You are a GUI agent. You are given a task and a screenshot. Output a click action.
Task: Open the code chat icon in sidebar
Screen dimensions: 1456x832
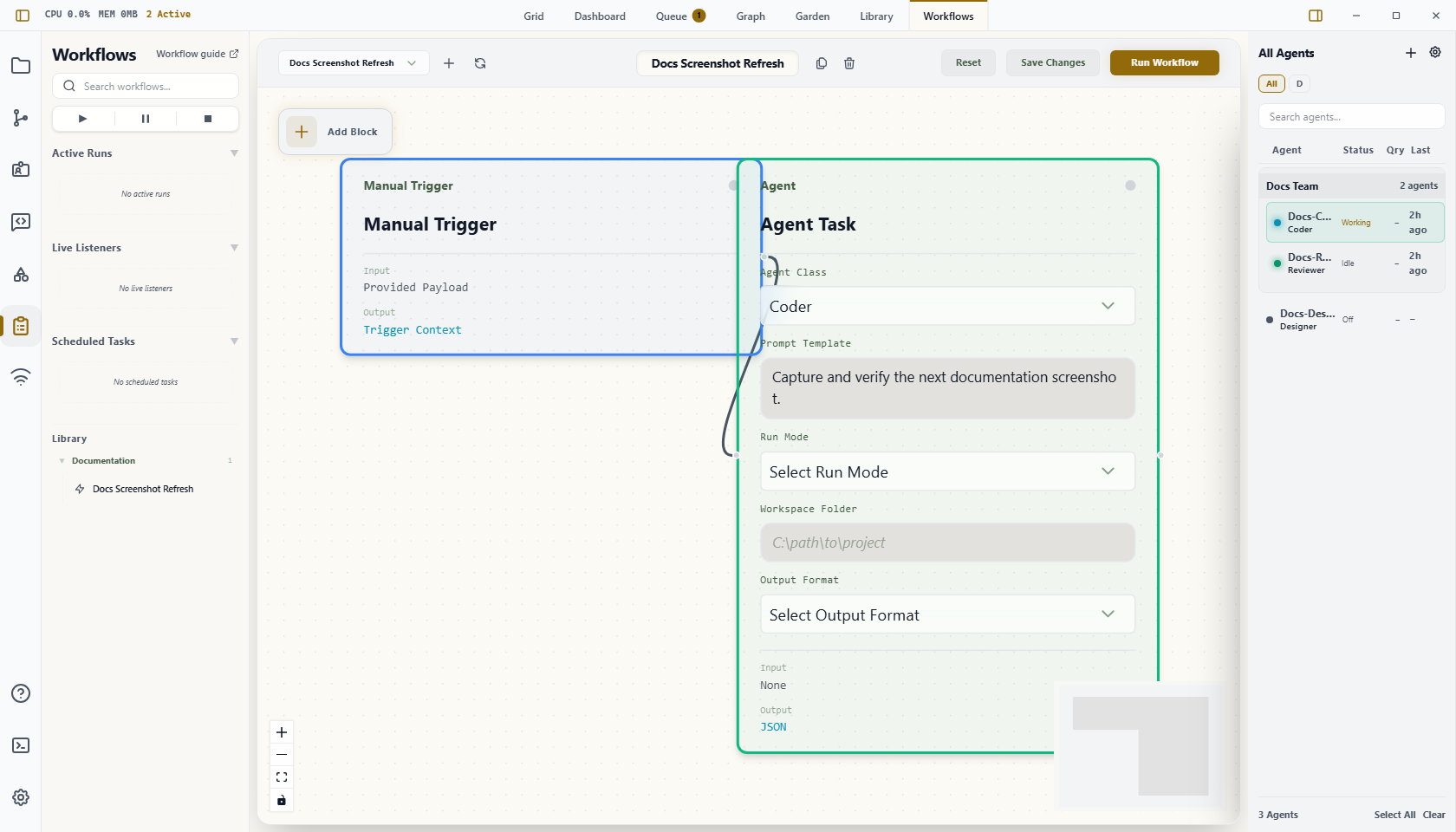(x=21, y=222)
